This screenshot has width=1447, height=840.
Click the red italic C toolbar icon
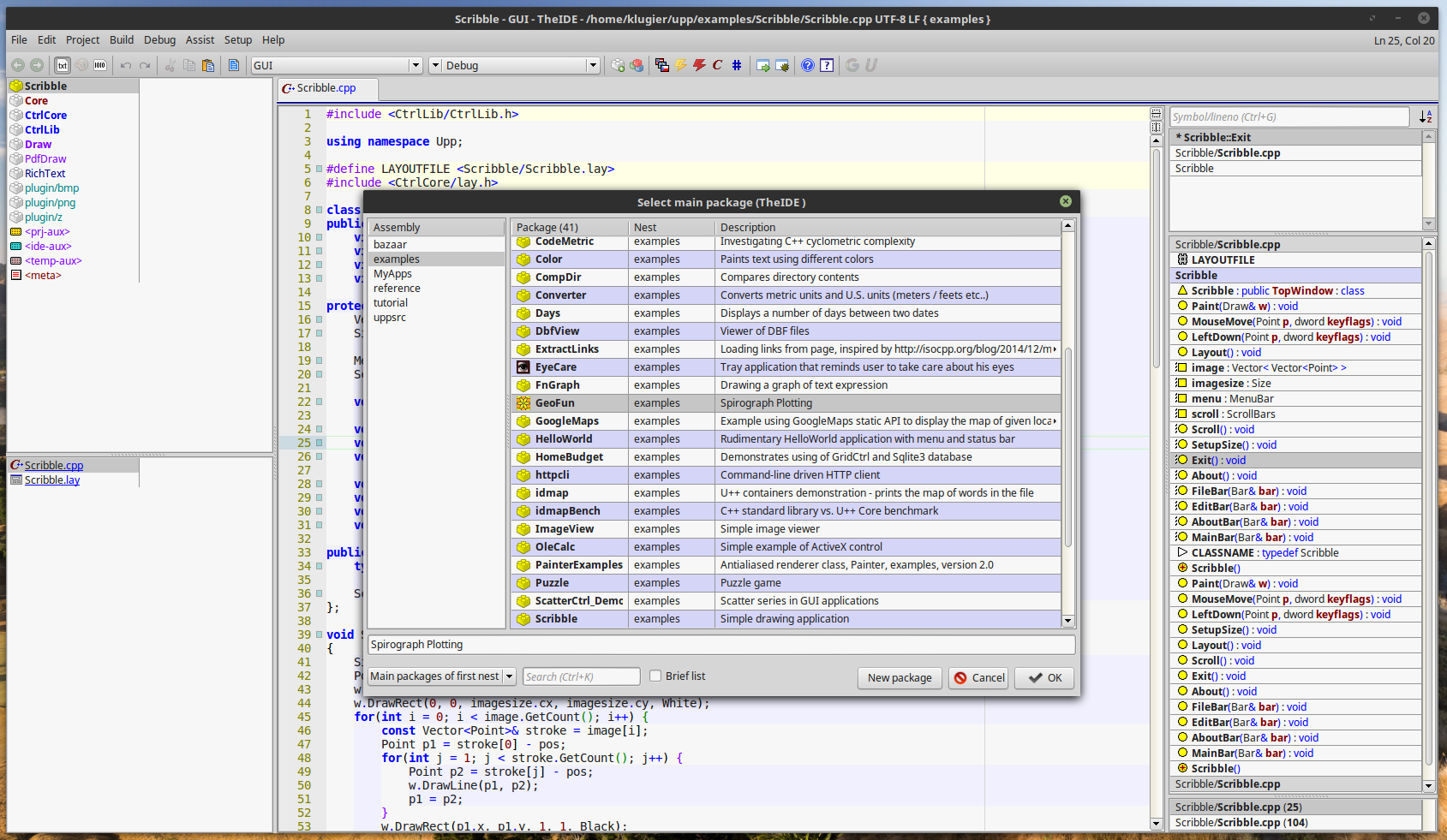[x=717, y=65]
